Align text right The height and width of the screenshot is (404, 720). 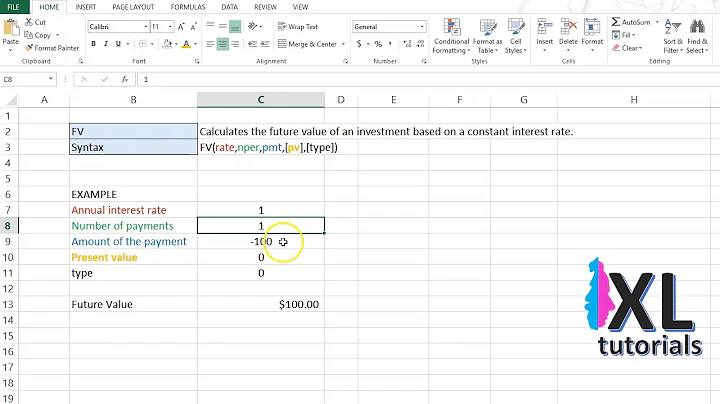coord(235,44)
